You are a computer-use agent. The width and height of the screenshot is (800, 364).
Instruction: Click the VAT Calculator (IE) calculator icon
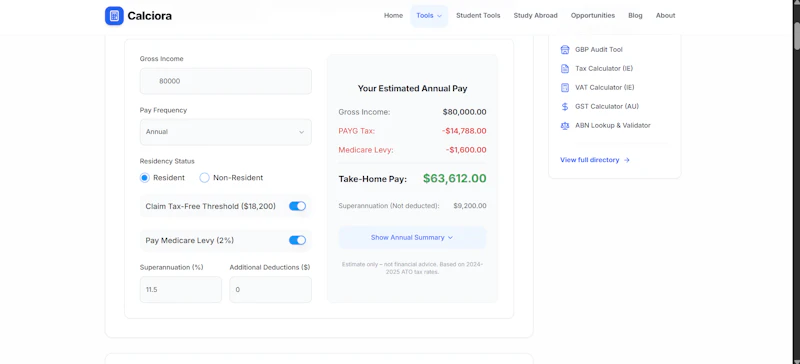(x=565, y=87)
